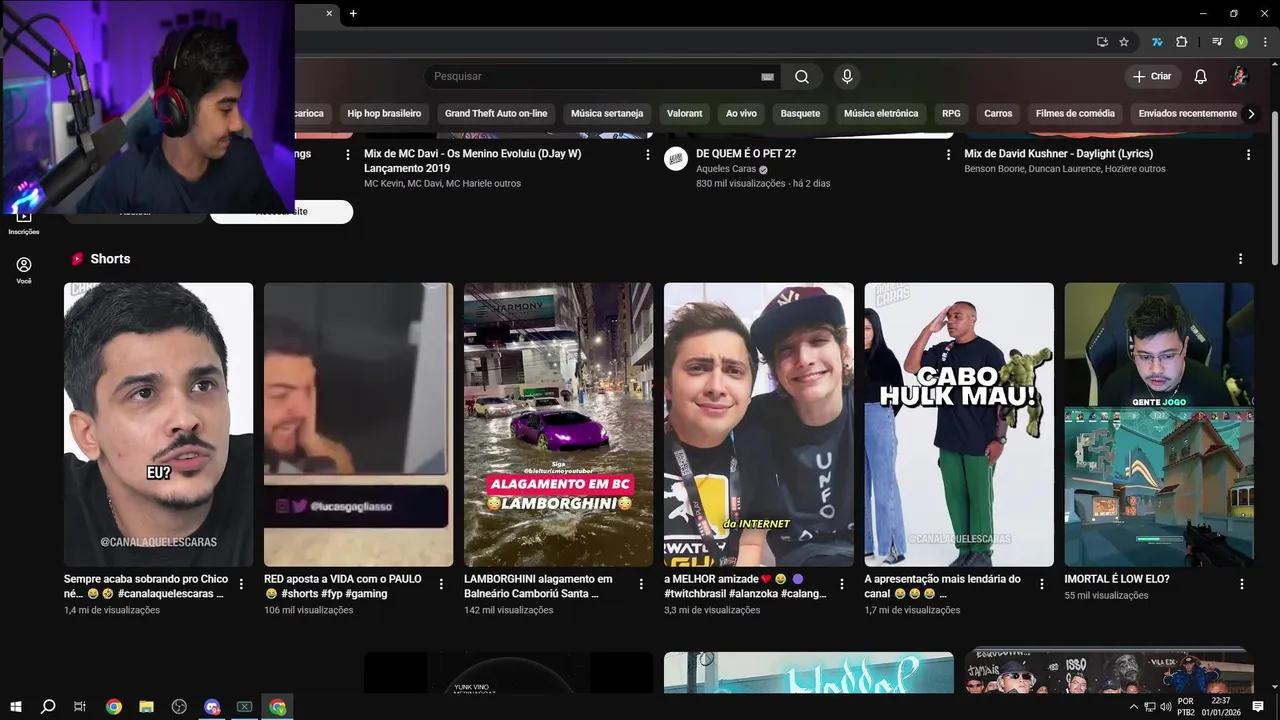Viewport: 1280px width, 720px height.
Task: Open options for Mix de David Kushner
Action: 1248,155
